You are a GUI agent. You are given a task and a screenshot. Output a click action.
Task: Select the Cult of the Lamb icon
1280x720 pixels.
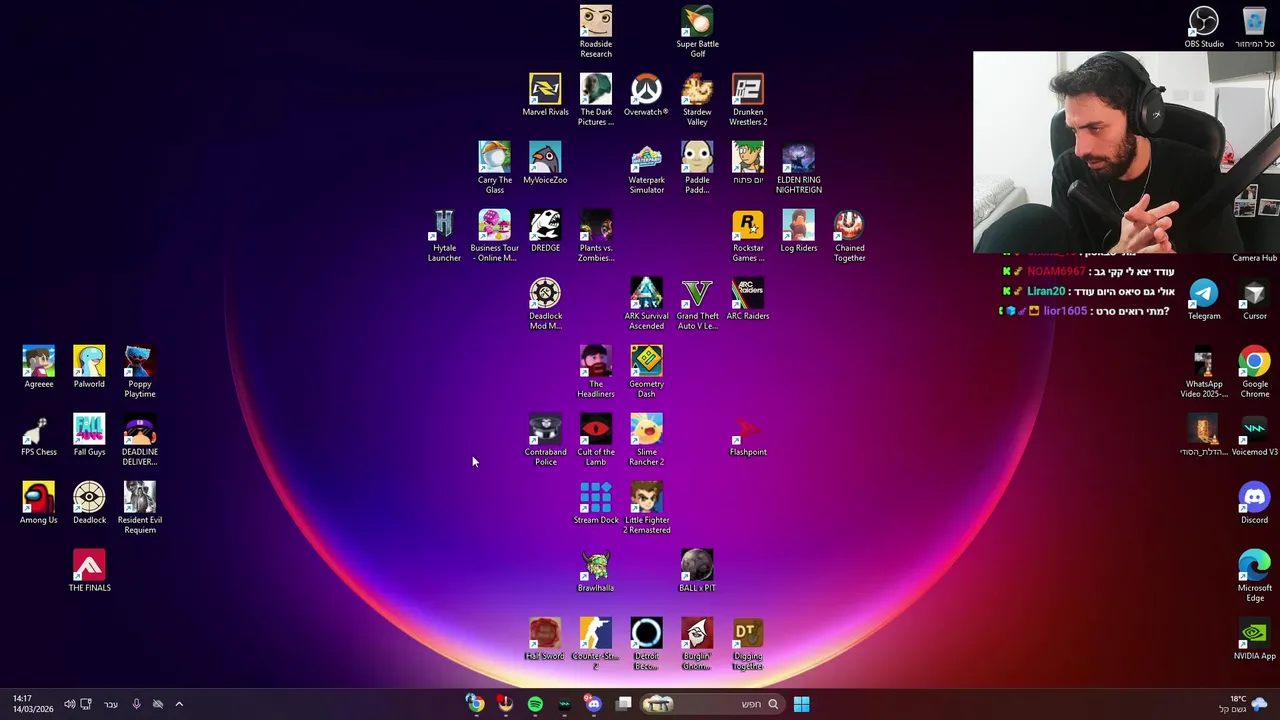tap(596, 439)
